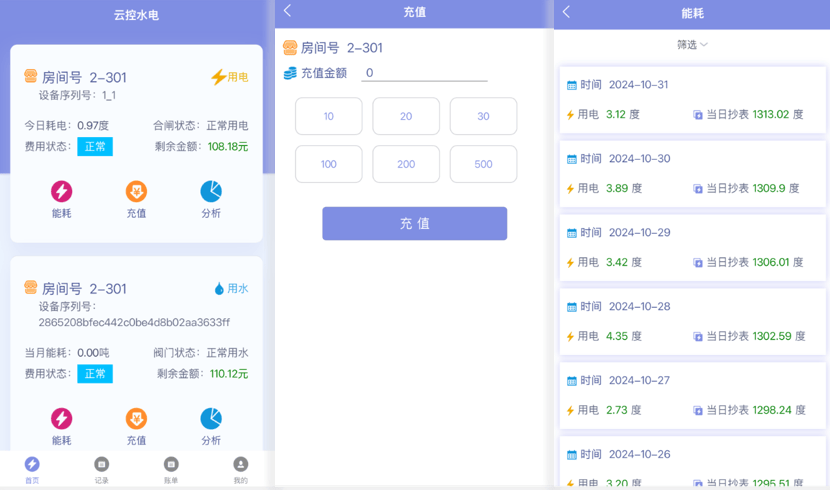This screenshot has height=490, width=830.
Task: Tap 充值 icon in electricity card
Action: pyautogui.click(x=136, y=191)
